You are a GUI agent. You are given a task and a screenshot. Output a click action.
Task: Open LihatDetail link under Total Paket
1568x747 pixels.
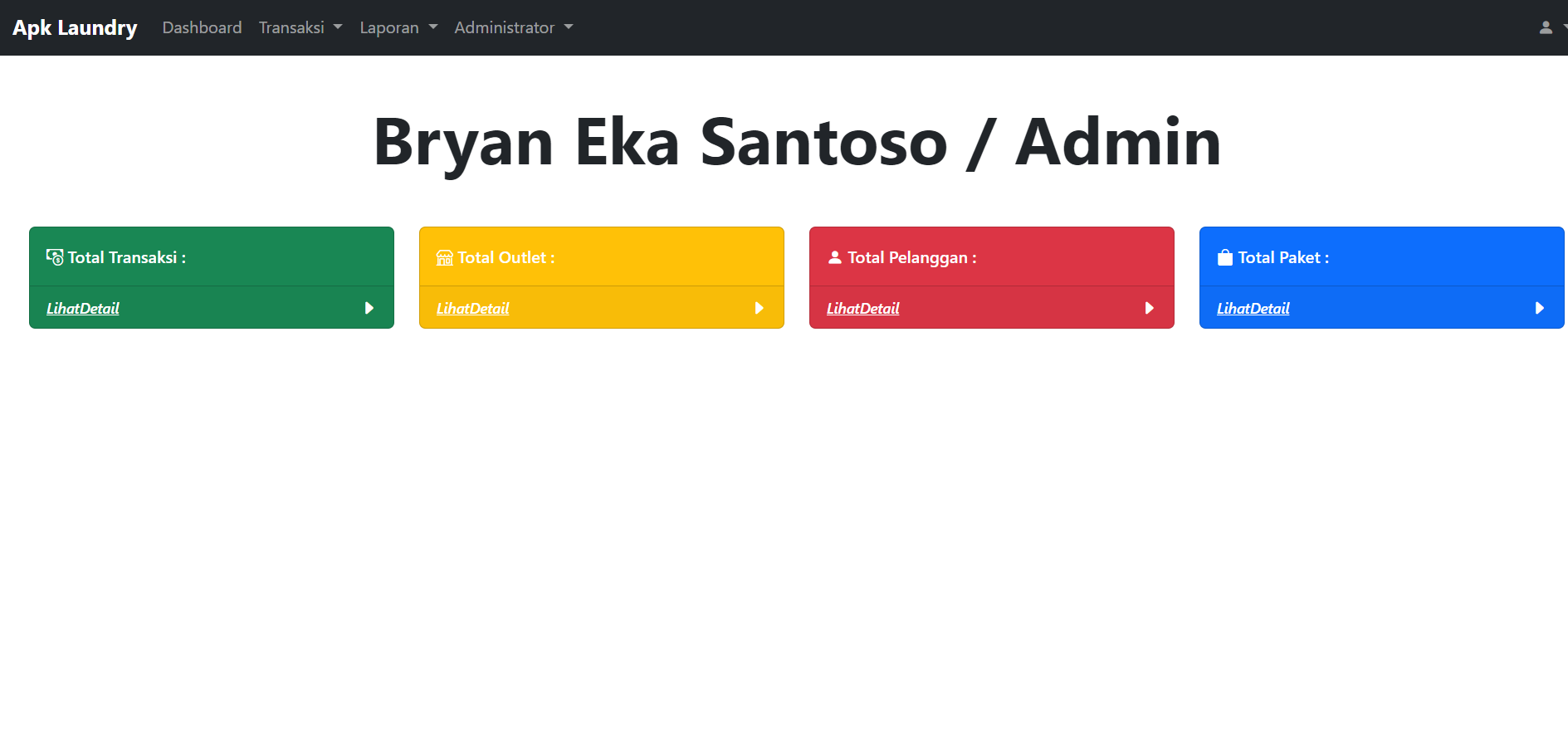[x=1253, y=308]
